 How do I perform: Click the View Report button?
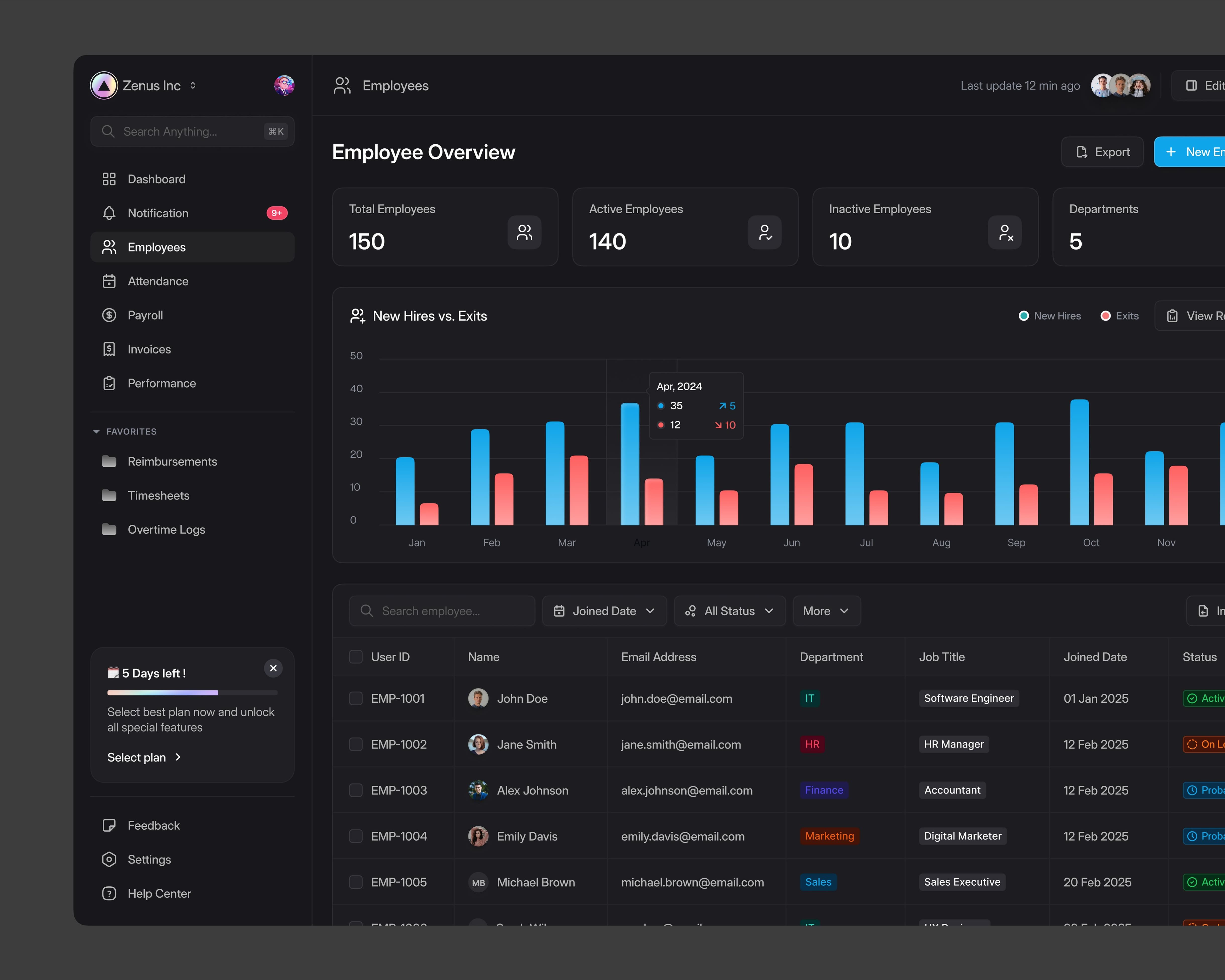click(x=1190, y=316)
